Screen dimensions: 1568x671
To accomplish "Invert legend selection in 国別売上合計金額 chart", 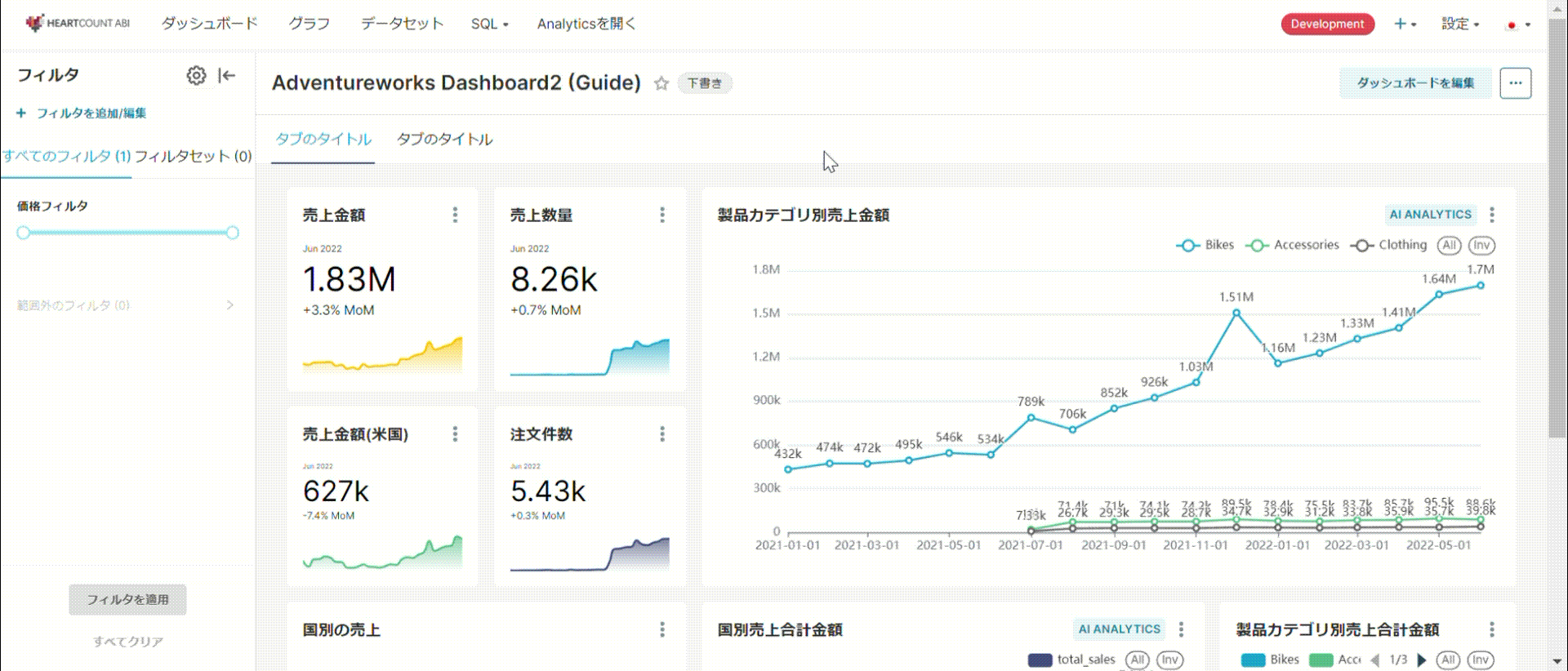I will 1170,660.
